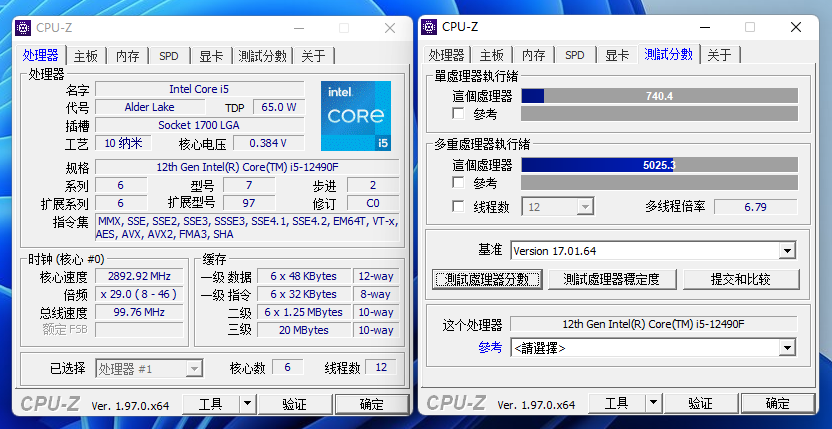This screenshot has height=429, width=832.
Task: Click the CPU-Z app icon in right window title bar
Action: (429, 27)
